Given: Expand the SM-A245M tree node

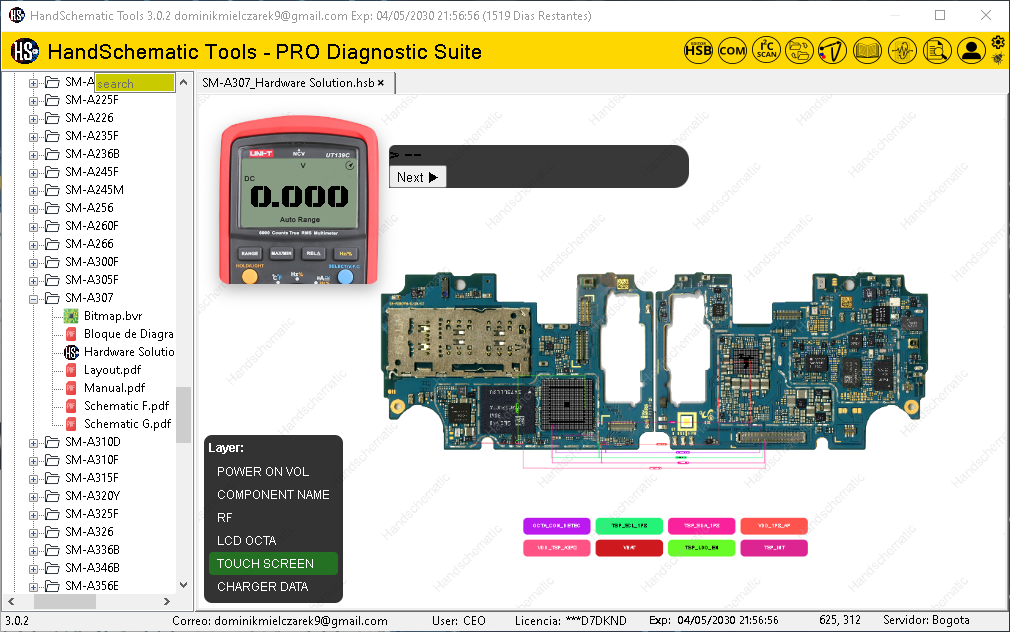Looking at the screenshot, I should tap(33, 191).
